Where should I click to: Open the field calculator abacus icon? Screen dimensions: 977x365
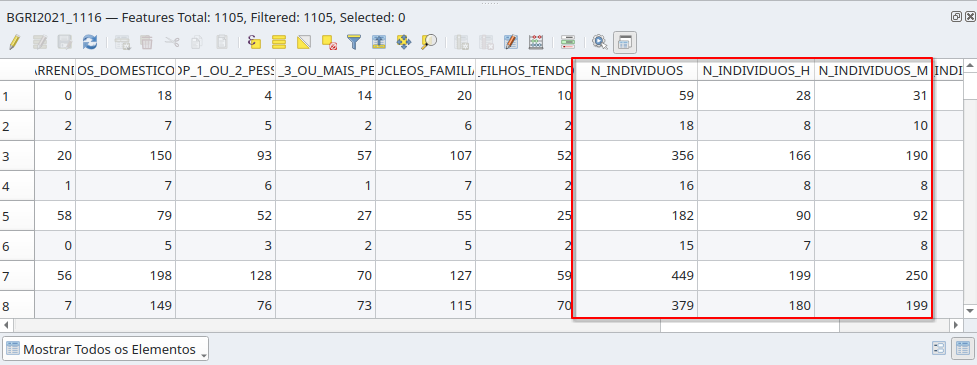click(536, 42)
